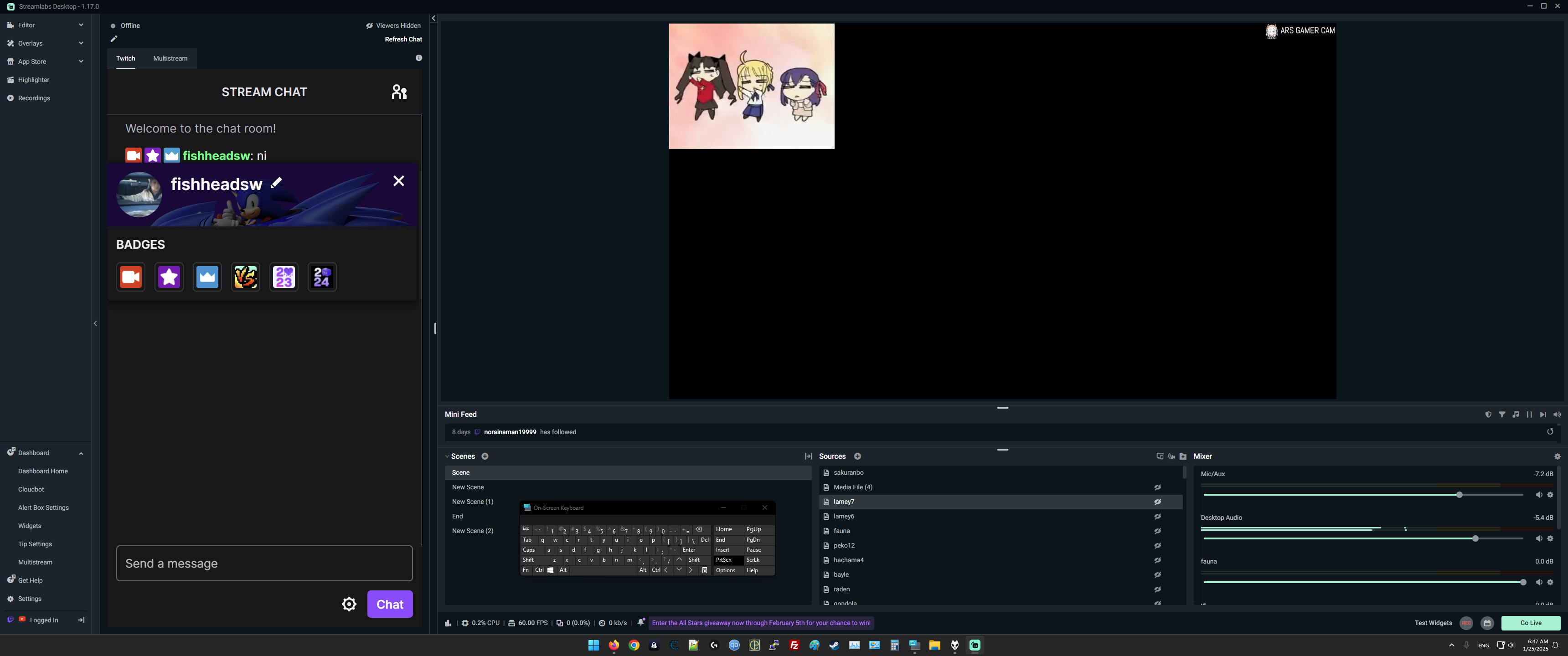Close the fishheadsw user card
This screenshot has height=656, width=1568.
point(399,181)
